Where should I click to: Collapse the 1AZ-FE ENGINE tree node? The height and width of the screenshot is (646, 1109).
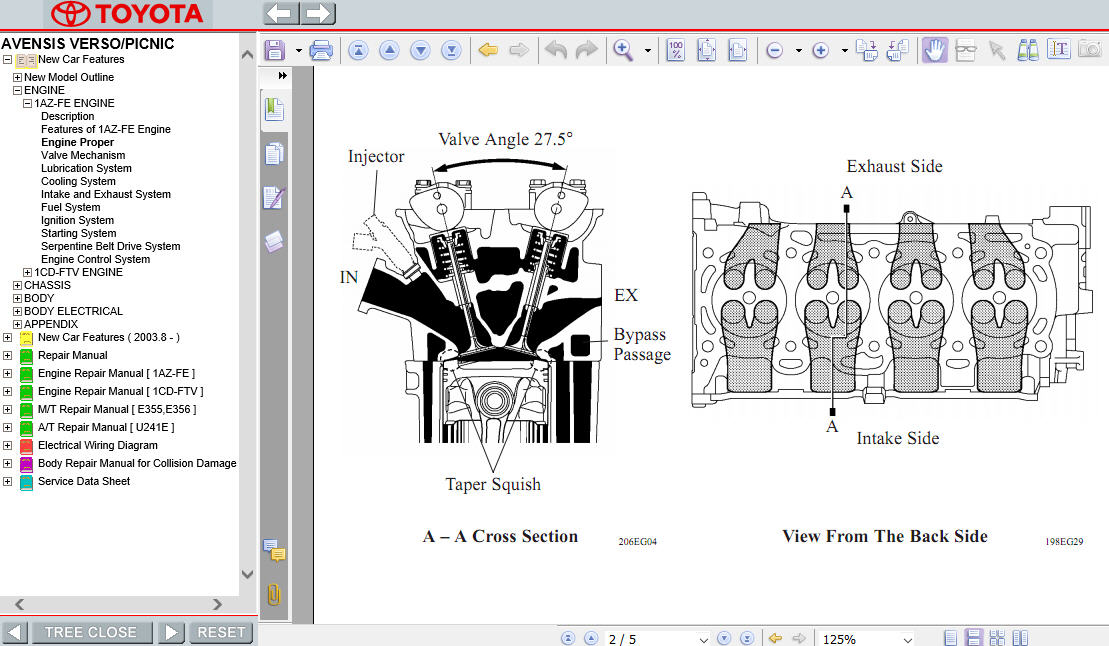pos(28,103)
